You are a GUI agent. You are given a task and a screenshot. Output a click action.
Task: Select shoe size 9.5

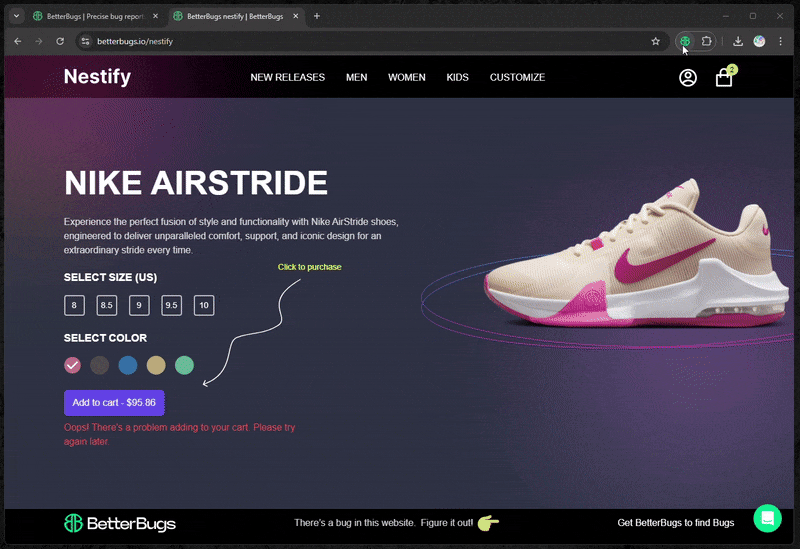point(171,306)
